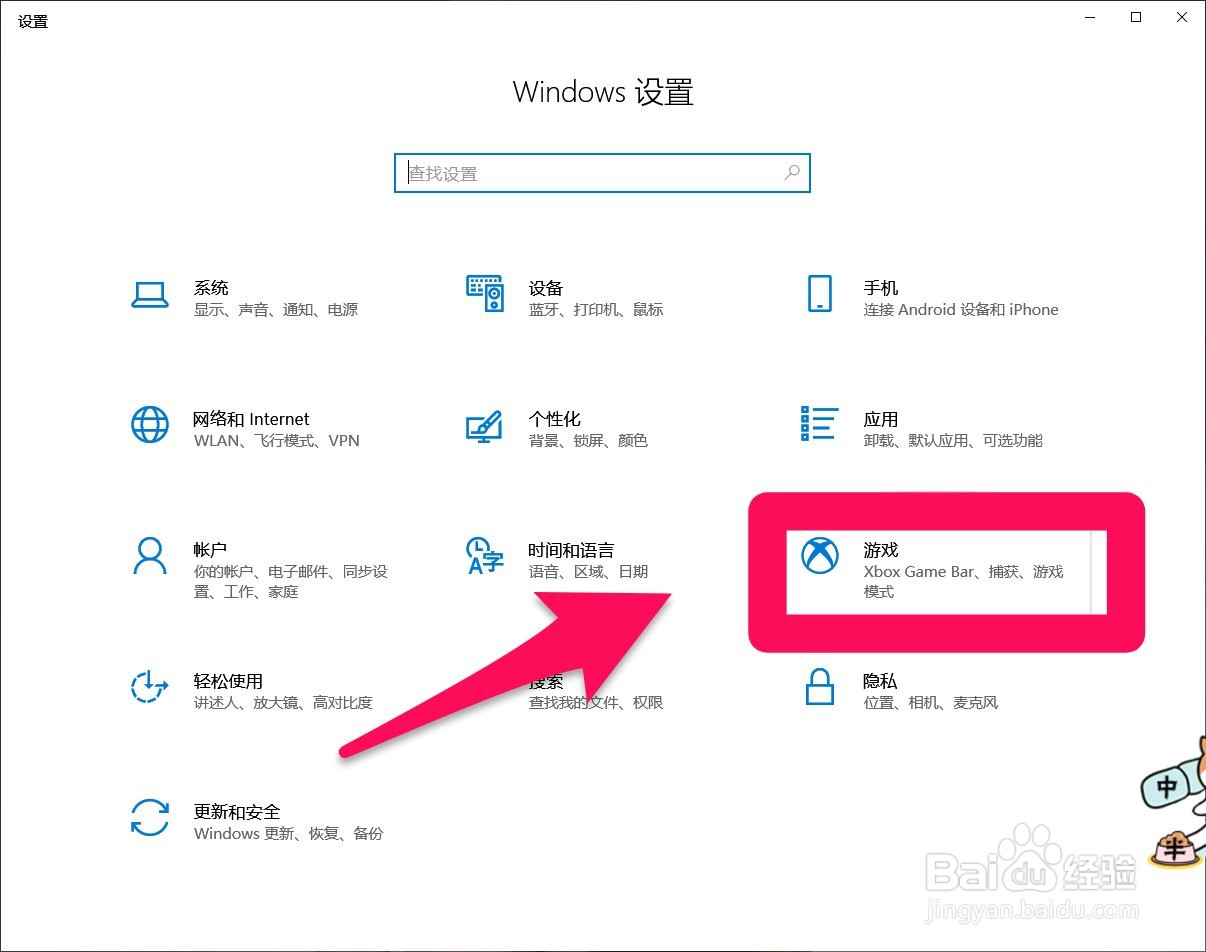The height and width of the screenshot is (952, 1206).
Task: Click the Accounts email and sync description
Action: point(290,582)
